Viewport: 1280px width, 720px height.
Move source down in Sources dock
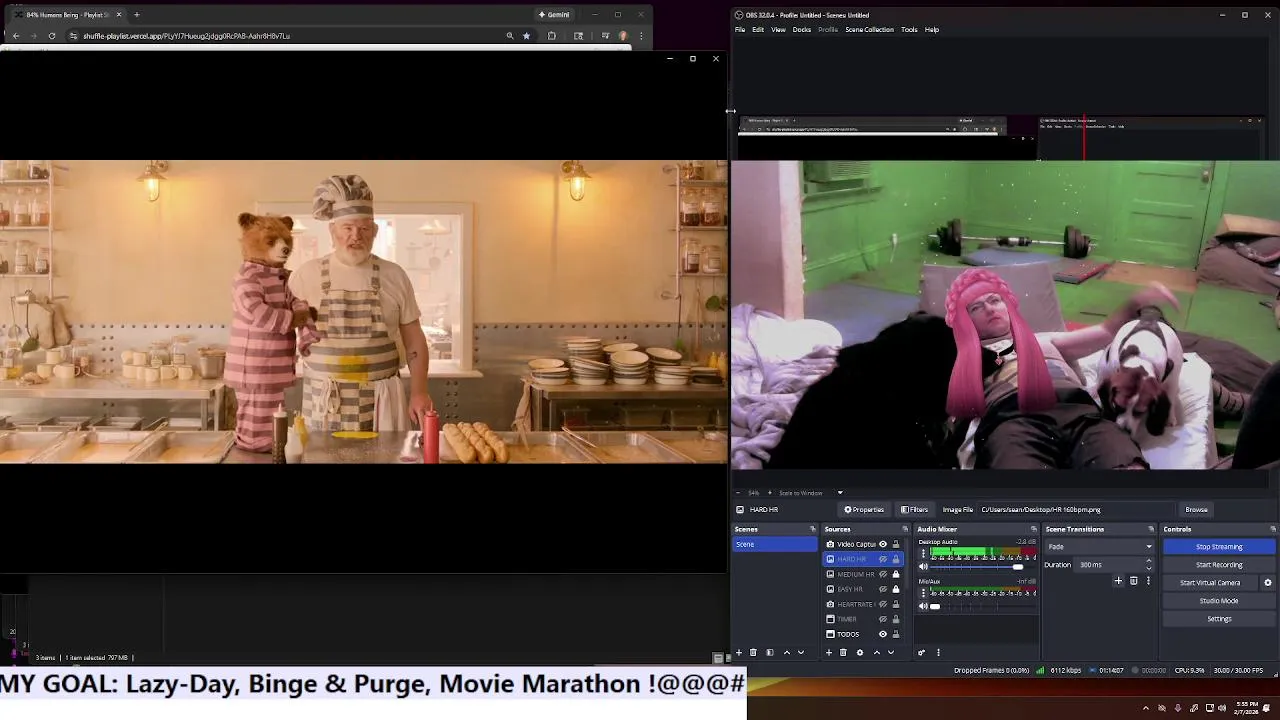[890, 652]
